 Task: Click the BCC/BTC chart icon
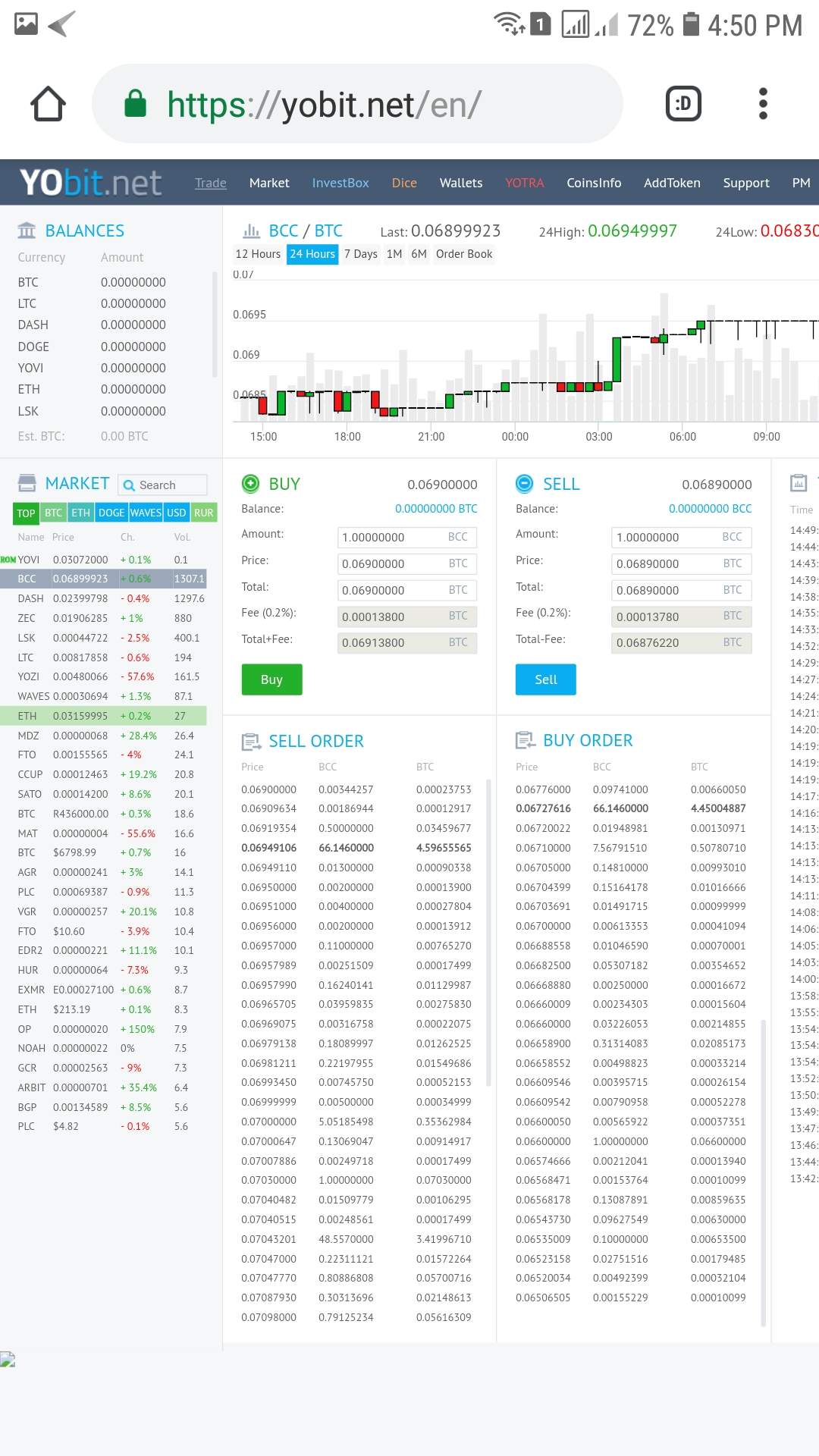pos(251,231)
